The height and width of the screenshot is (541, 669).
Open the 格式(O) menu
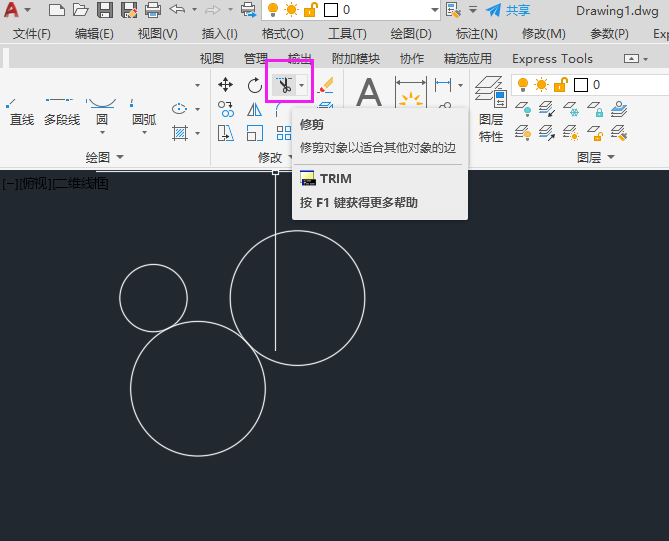pyautogui.click(x=282, y=34)
